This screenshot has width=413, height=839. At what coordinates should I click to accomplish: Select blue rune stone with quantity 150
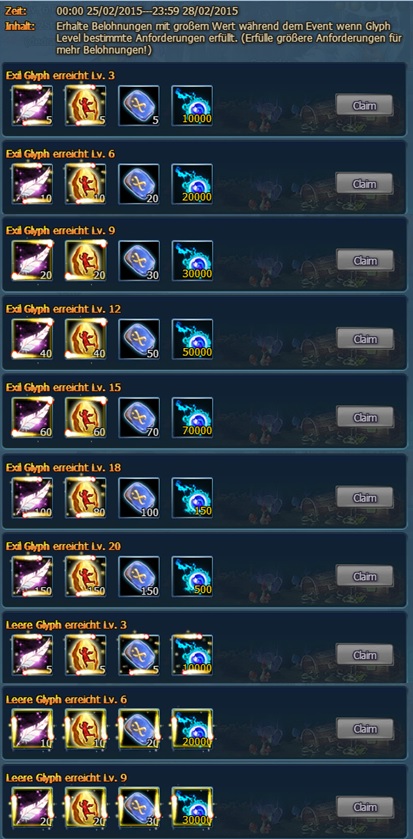point(139,577)
